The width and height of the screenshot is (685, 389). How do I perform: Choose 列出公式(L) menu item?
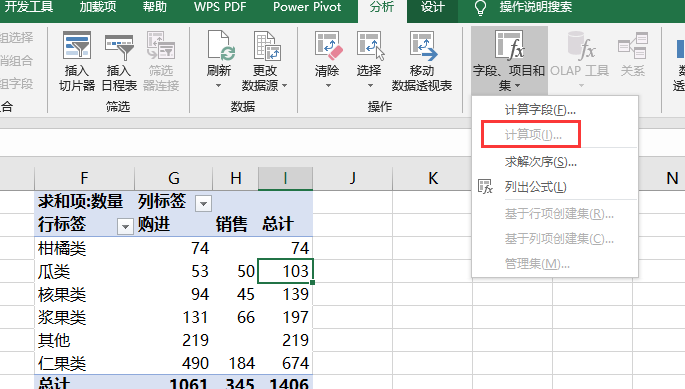(555, 187)
